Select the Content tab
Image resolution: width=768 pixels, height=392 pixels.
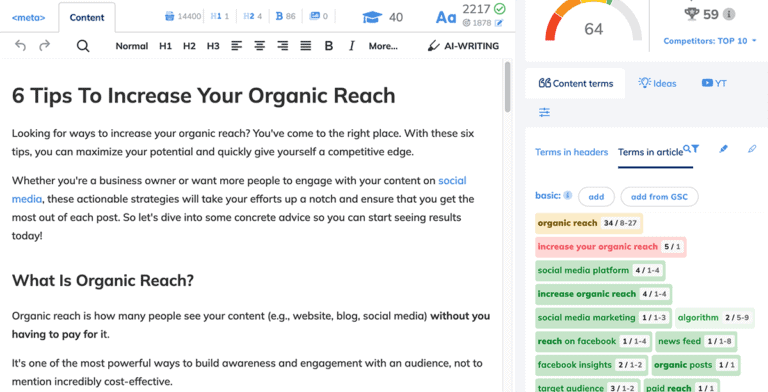(x=87, y=18)
